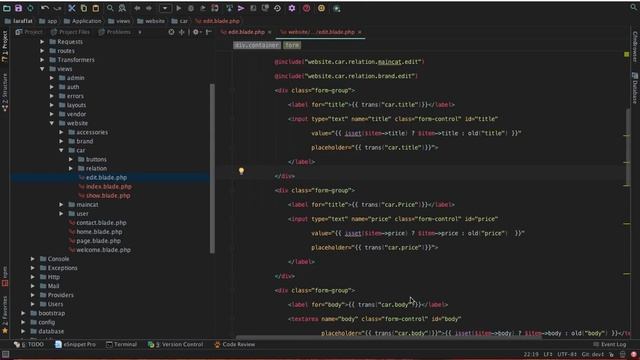This screenshot has height=360, width=640.
Task: Open the TODO tool window
Action: click(29, 344)
